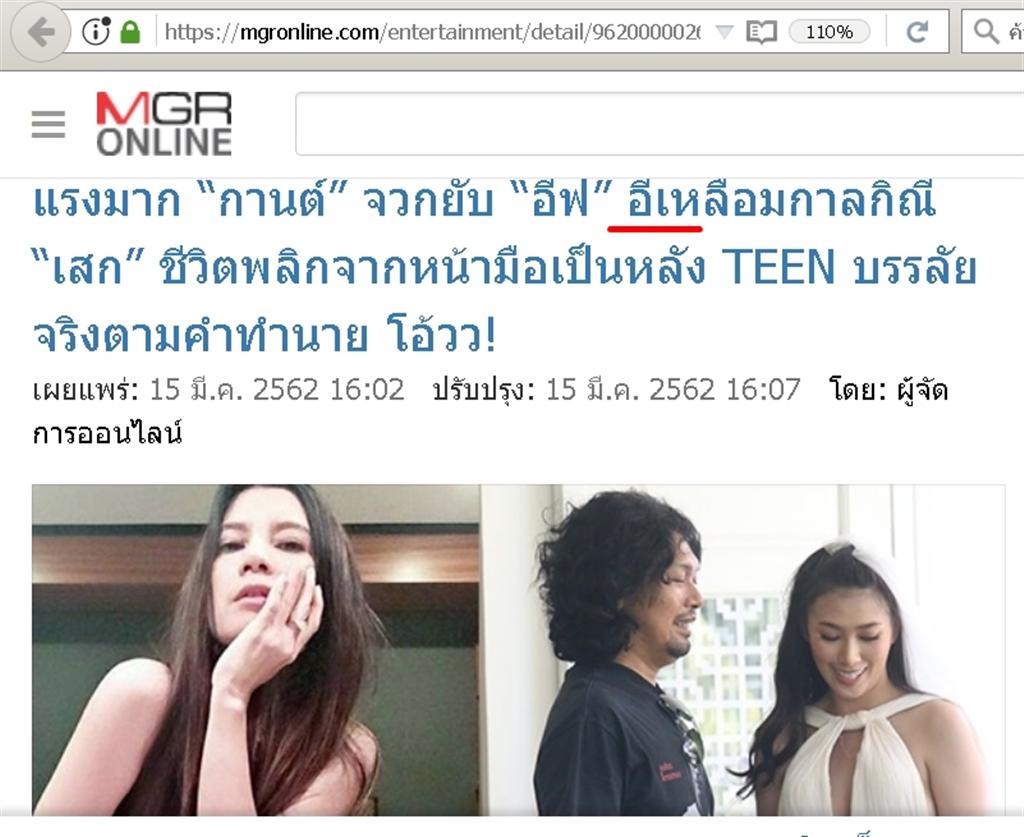This screenshot has height=837, width=1024.
Task: Click the updated time 15 มี.ค. 2562 16:07
Action: point(673,390)
